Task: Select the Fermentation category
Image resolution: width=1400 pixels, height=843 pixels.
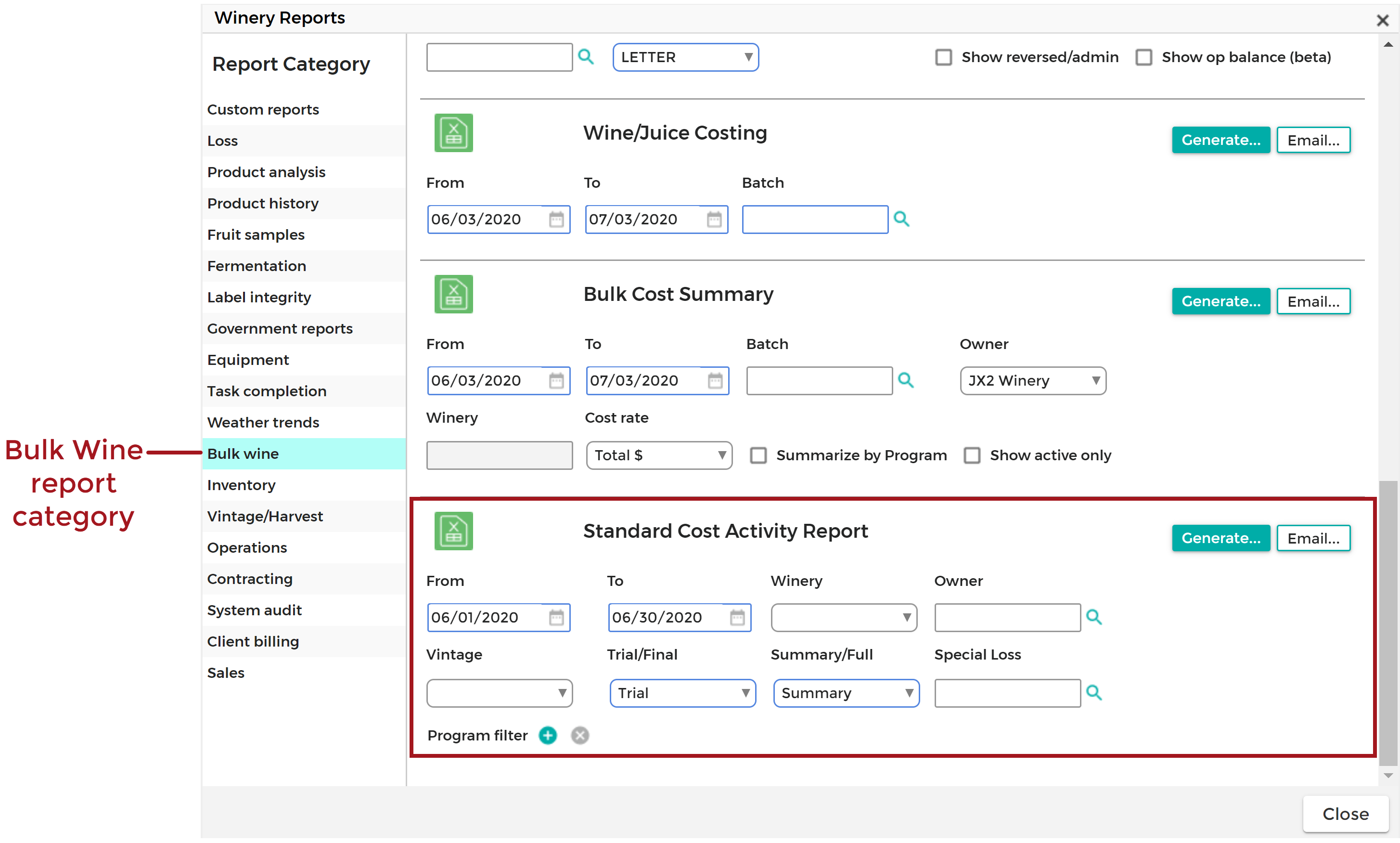Action: (x=304, y=266)
